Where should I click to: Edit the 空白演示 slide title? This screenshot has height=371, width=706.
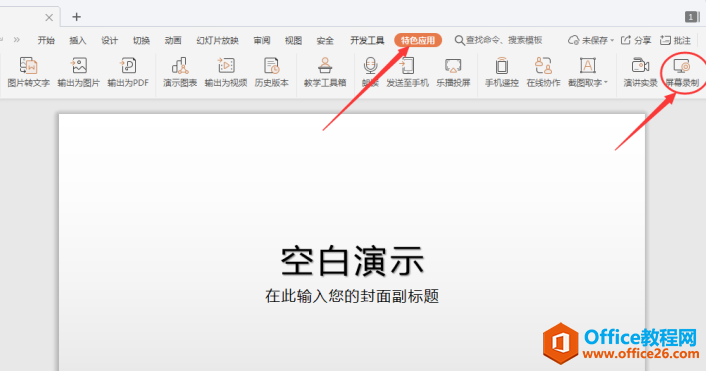click(x=352, y=261)
